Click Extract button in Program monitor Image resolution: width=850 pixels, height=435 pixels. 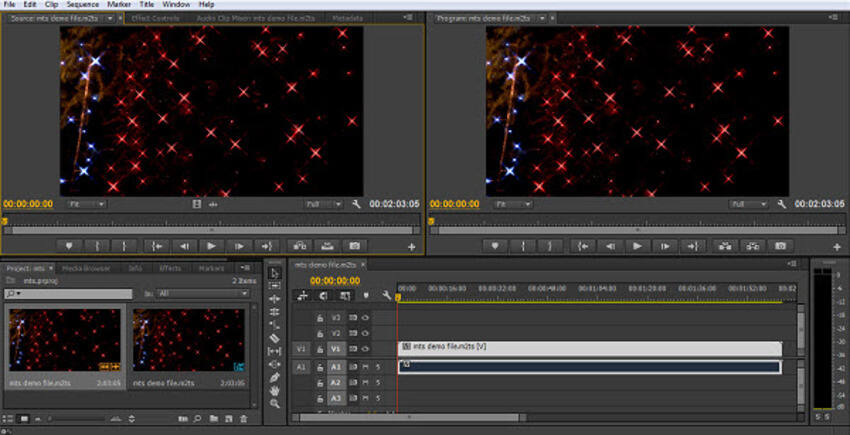pos(753,246)
